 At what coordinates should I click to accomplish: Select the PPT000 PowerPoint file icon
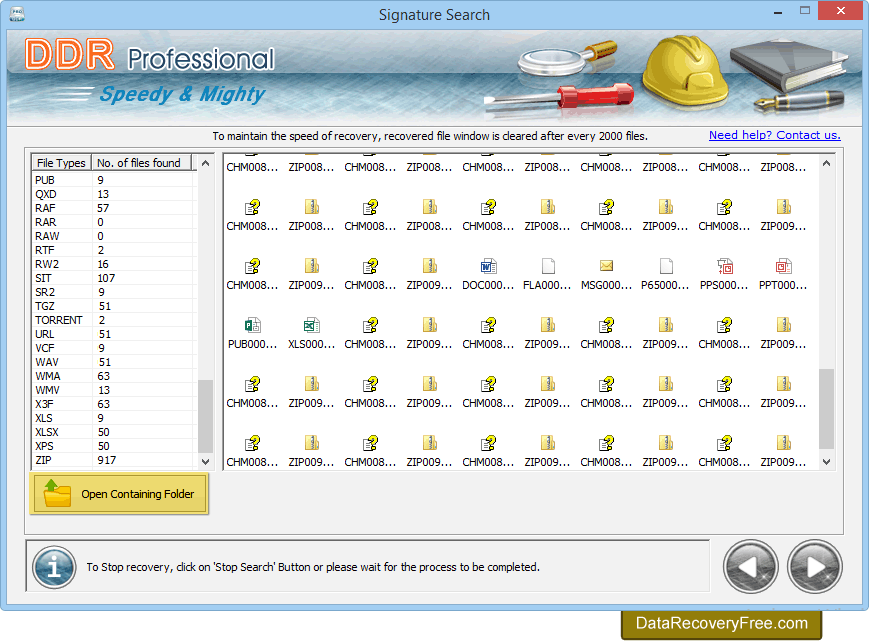tap(783, 266)
